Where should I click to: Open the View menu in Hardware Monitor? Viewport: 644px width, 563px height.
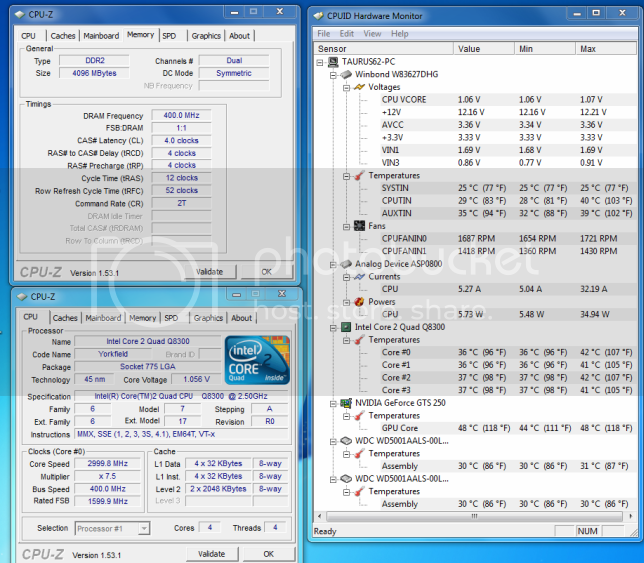pyautogui.click(x=372, y=34)
